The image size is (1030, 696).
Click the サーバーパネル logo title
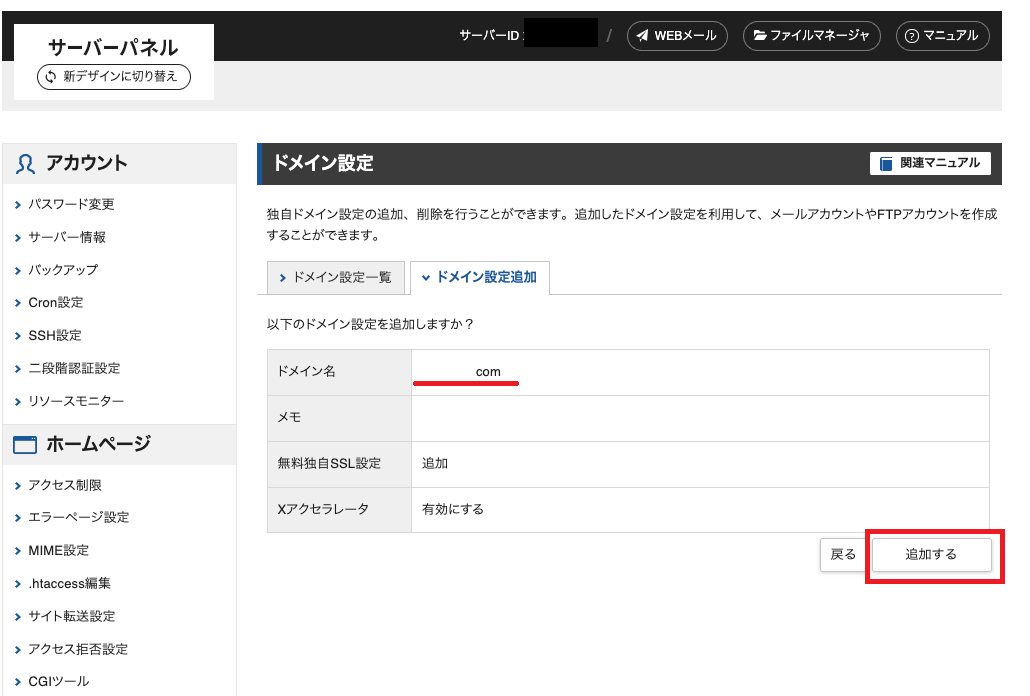pyautogui.click(x=113, y=47)
